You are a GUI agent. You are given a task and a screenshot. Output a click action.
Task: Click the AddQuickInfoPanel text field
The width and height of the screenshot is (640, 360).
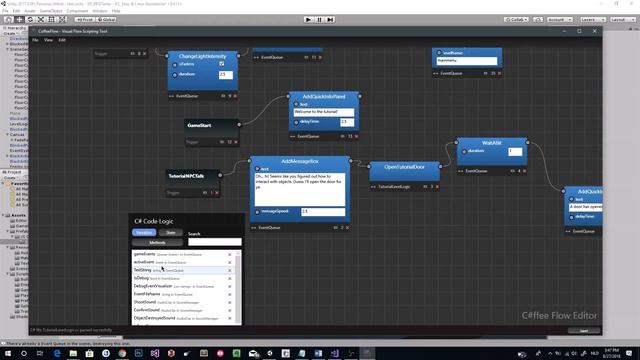pos(324,112)
